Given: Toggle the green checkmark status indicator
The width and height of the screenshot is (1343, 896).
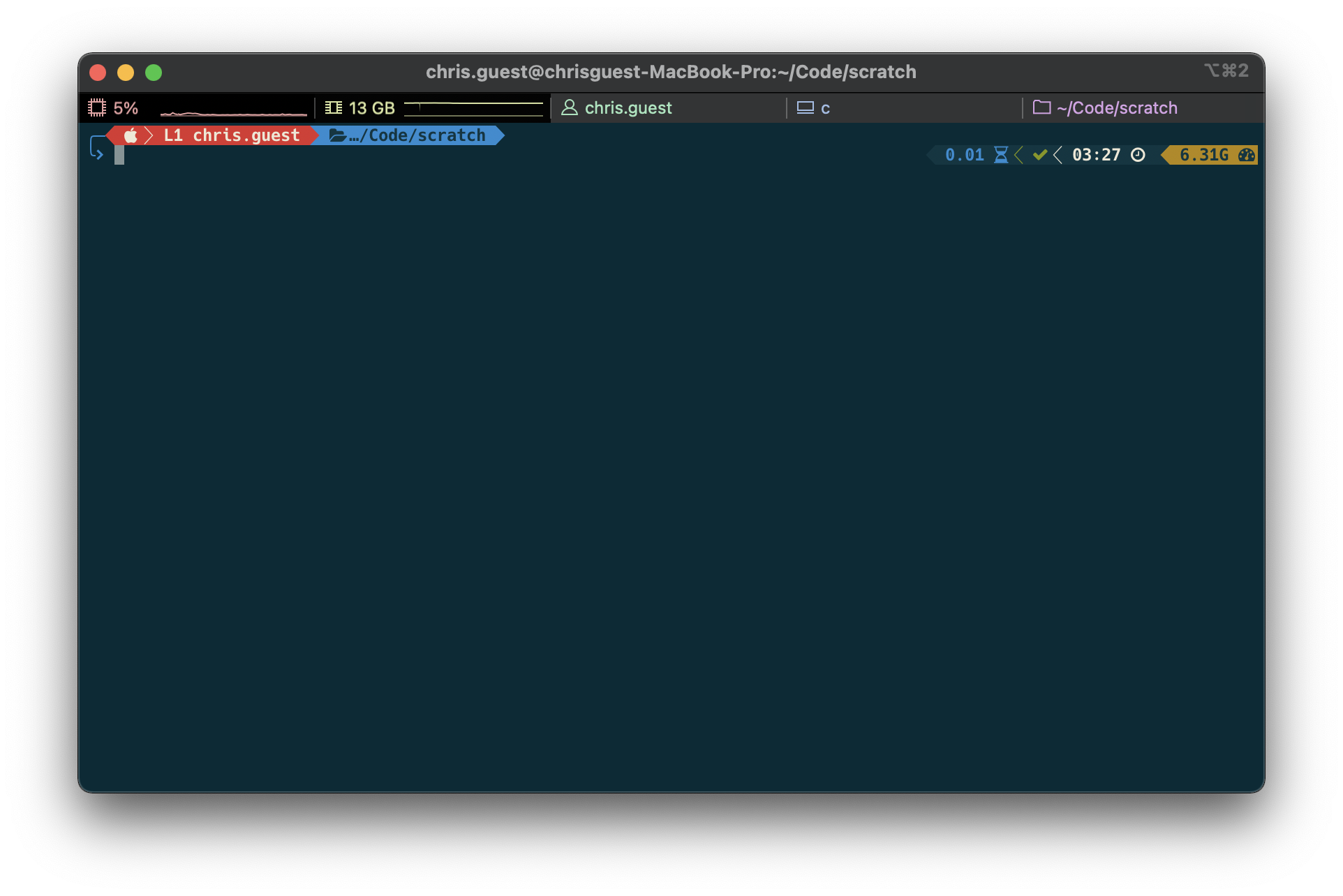Looking at the screenshot, I should [1039, 155].
